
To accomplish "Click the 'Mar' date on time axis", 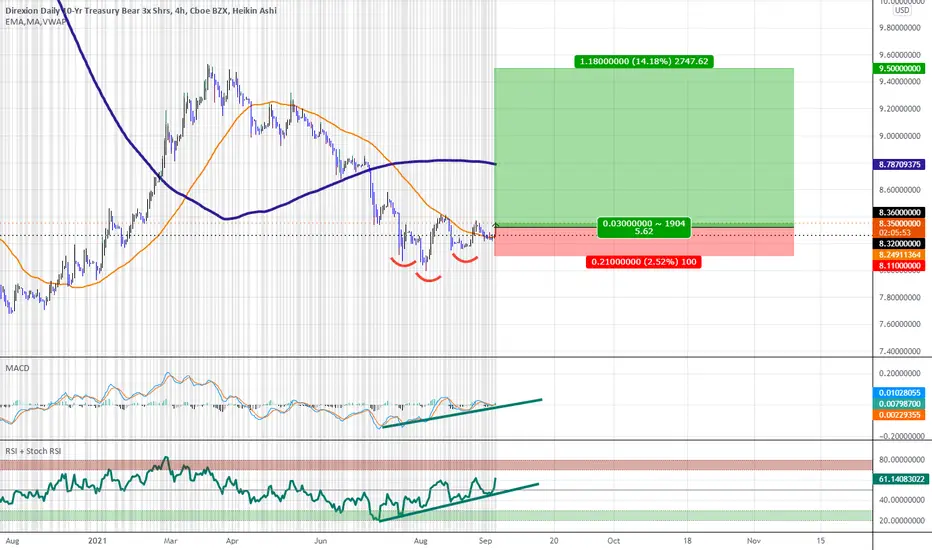I will tap(171, 540).
